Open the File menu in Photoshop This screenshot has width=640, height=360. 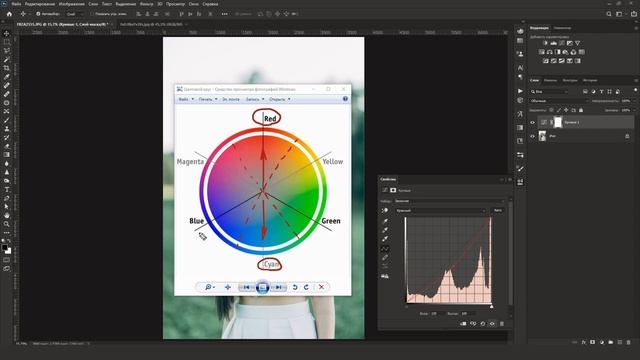pos(16,4)
